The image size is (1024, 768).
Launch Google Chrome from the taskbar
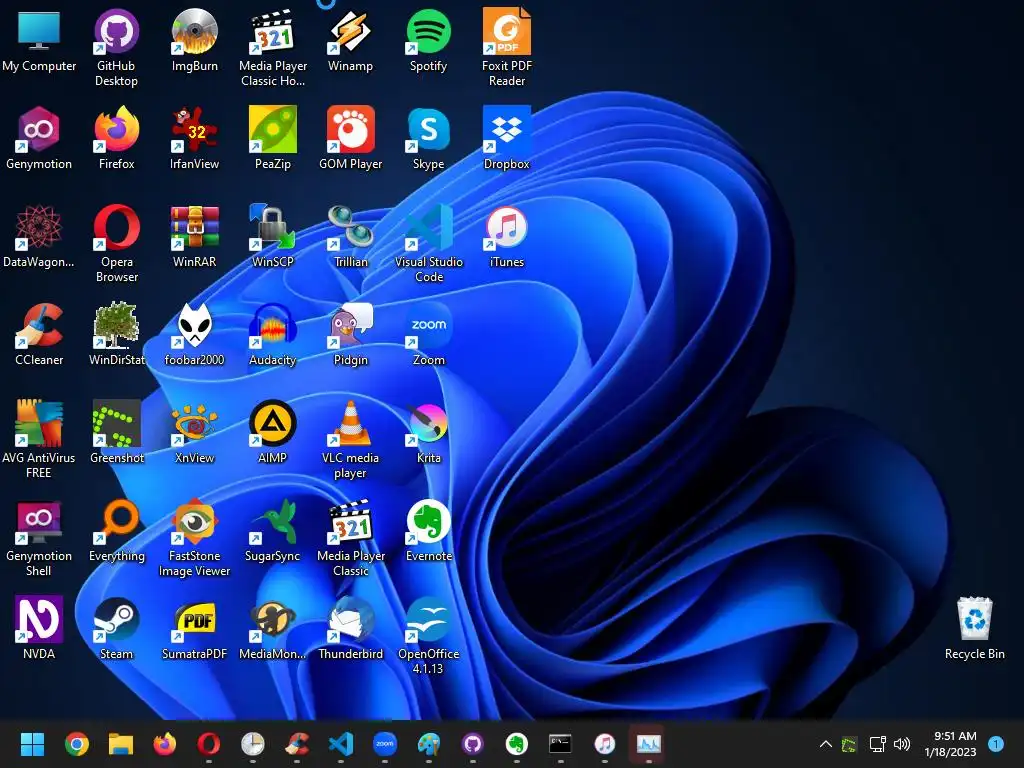76,743
